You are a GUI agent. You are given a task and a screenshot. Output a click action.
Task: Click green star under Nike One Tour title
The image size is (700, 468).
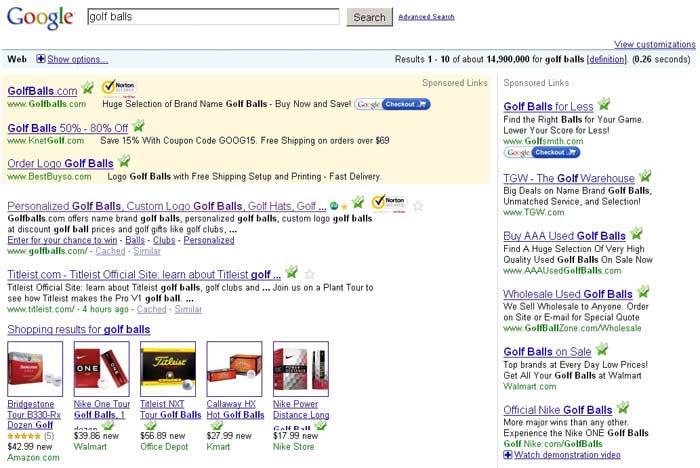(x=108, y=425)
